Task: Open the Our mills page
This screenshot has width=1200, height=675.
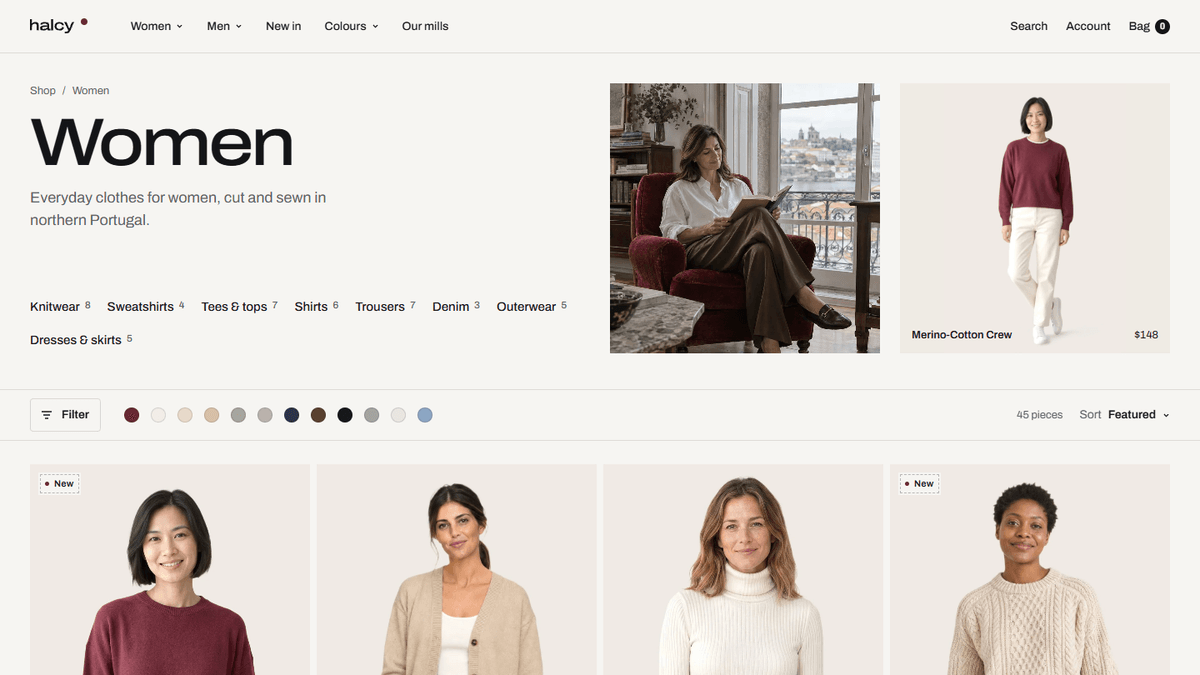Action: point(425,26)
